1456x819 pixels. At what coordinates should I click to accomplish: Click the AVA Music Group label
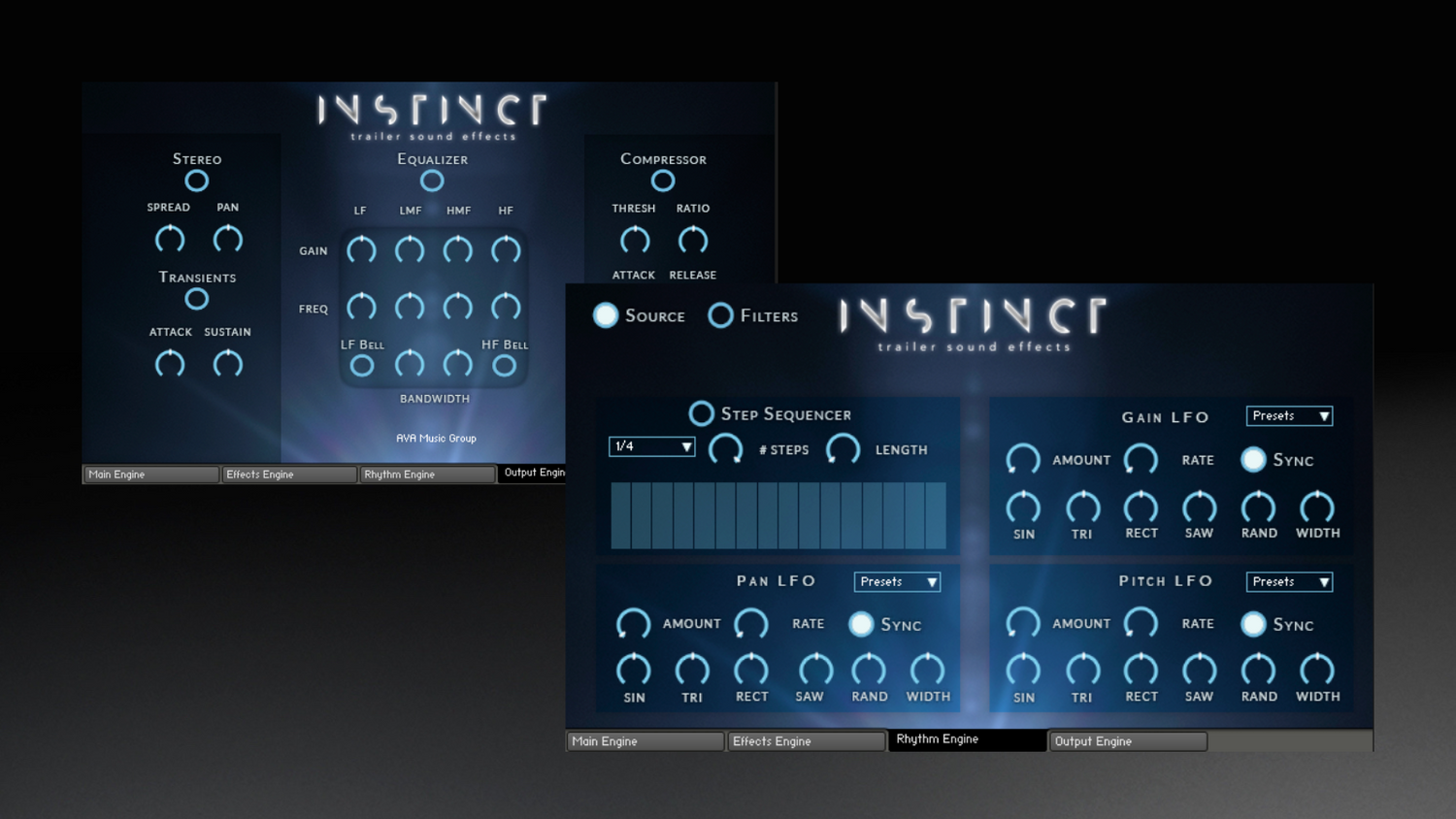(436, 439)
